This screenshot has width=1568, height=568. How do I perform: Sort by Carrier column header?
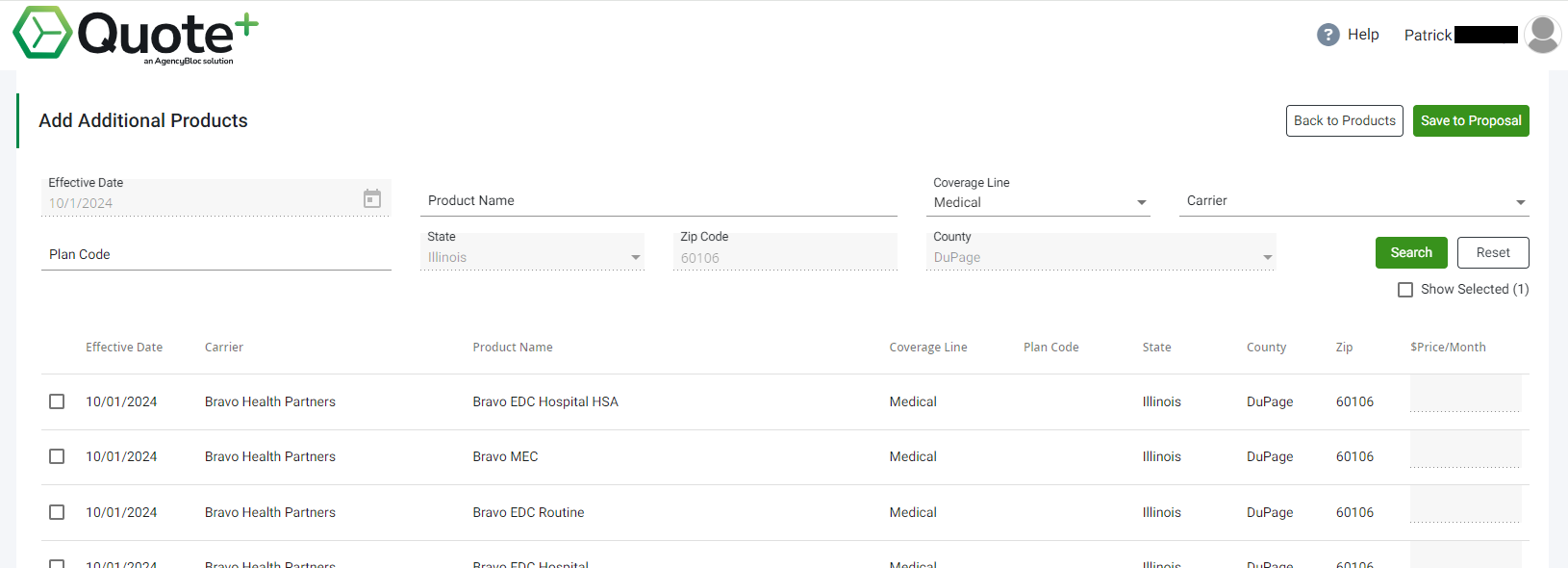click(x=224, y=348)
